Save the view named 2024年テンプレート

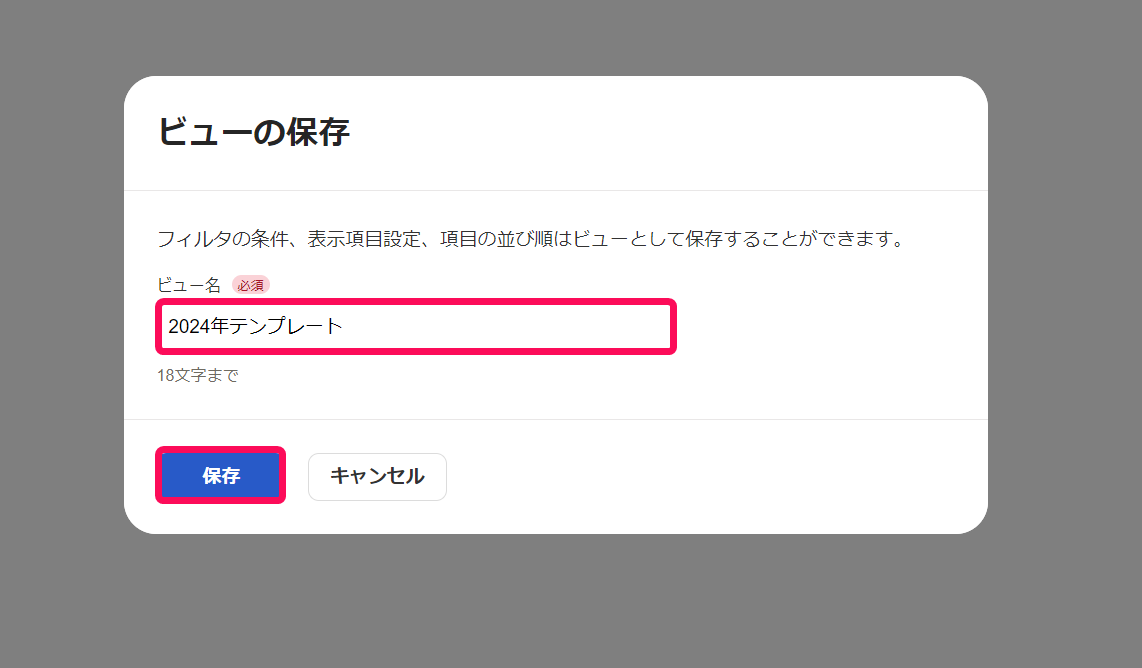[x=221, y=476]
